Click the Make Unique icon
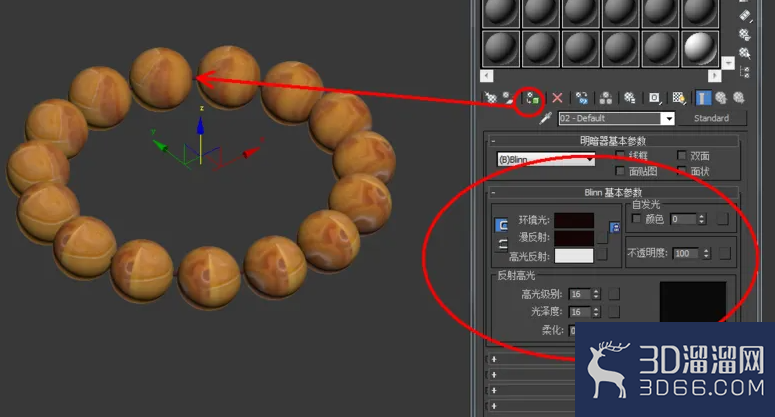This screenshot has width=775, height=417. [605, 98]
